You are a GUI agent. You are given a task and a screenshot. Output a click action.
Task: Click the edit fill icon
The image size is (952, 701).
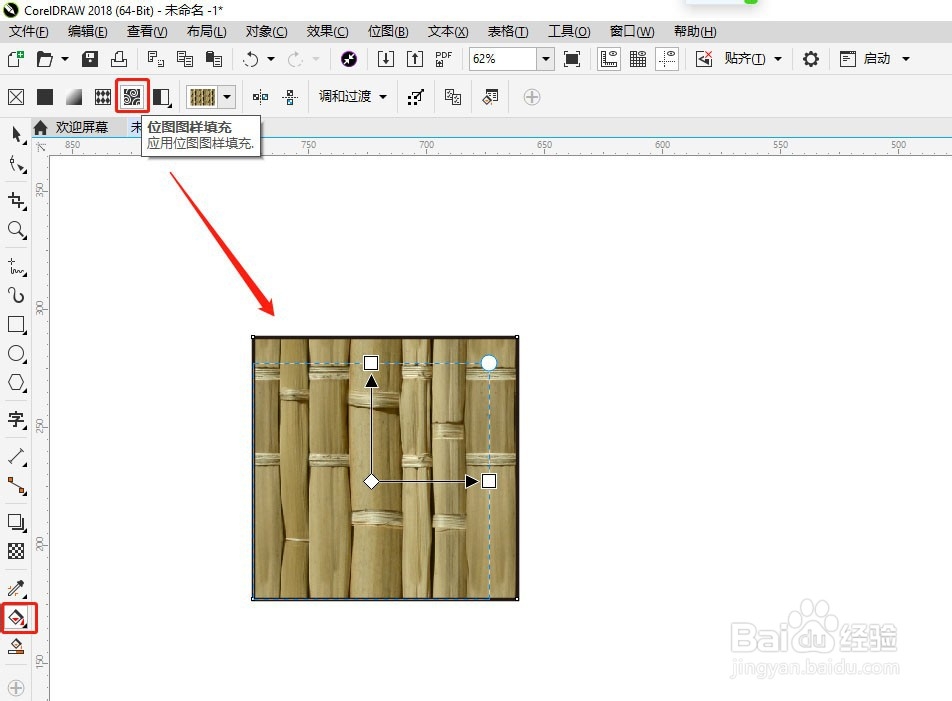click(x=490, y=97)
